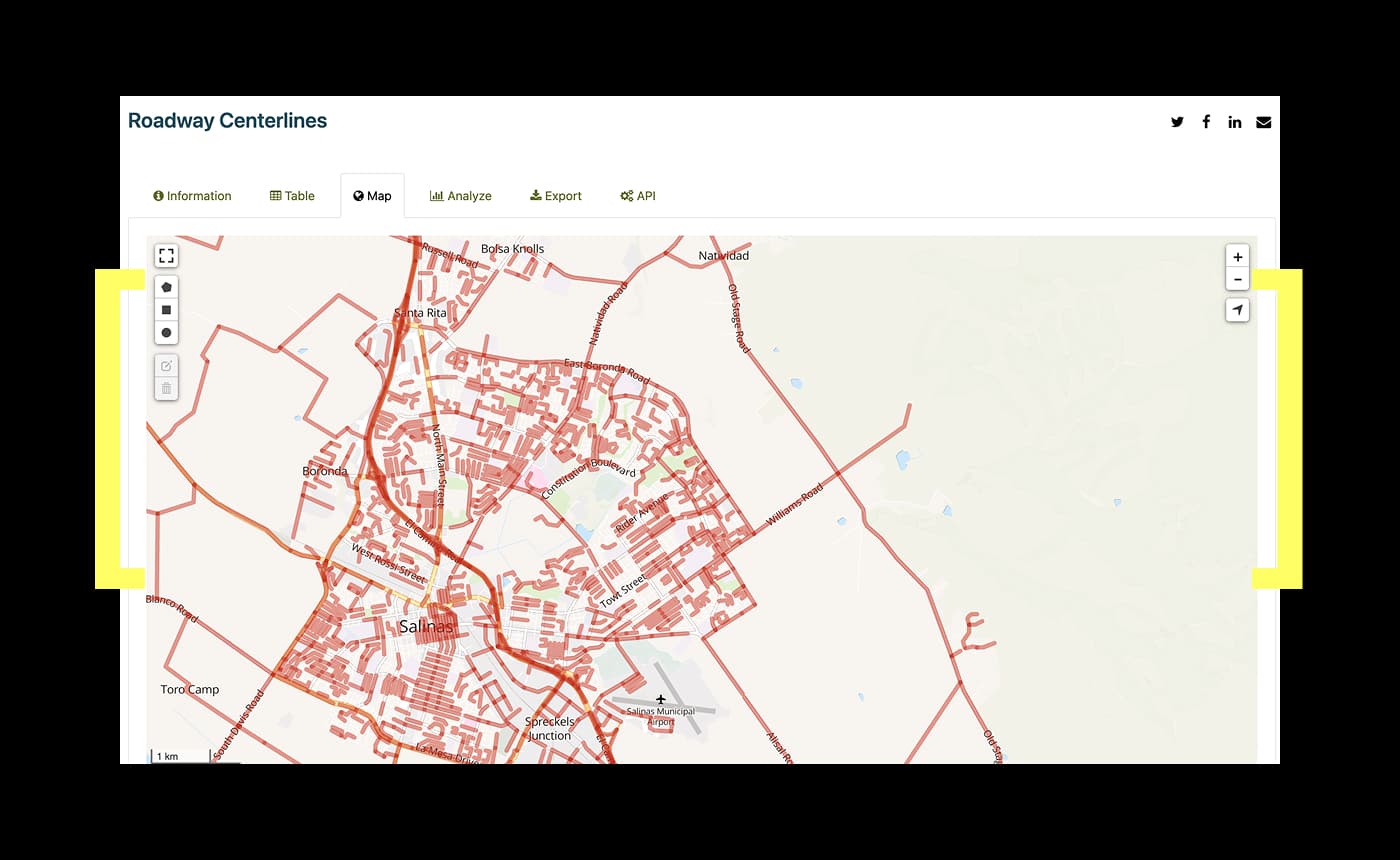Select the polygon draw tool
The image size is (1400, 860).
tap(166, 287)
